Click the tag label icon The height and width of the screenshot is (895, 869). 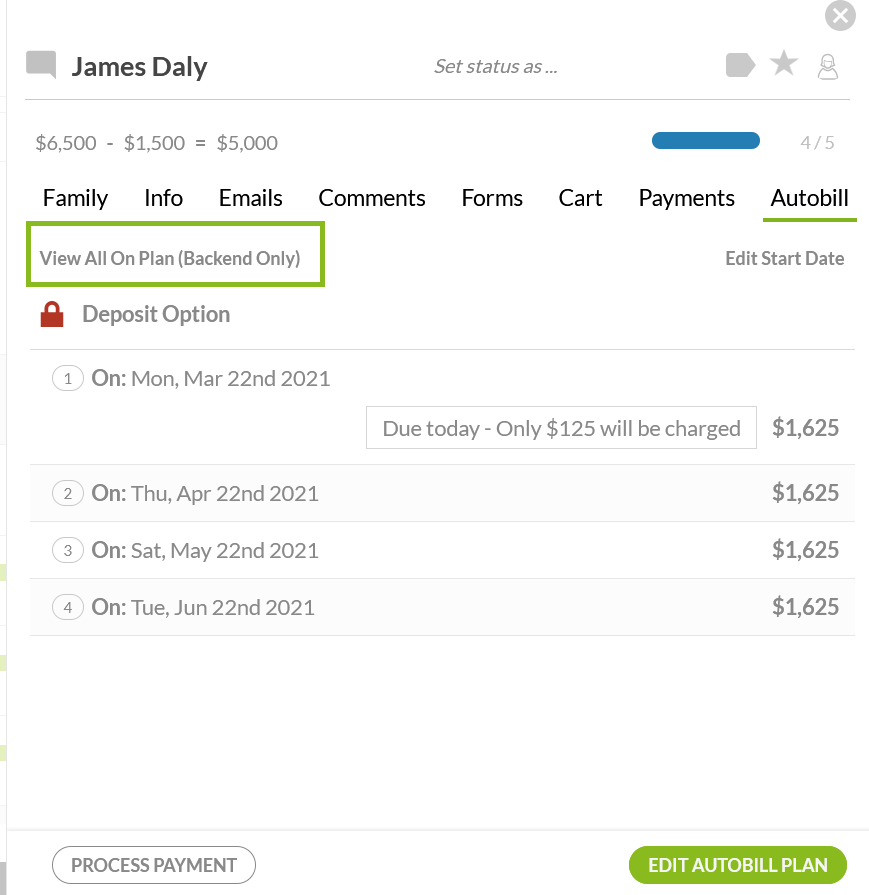pos(740,66)
